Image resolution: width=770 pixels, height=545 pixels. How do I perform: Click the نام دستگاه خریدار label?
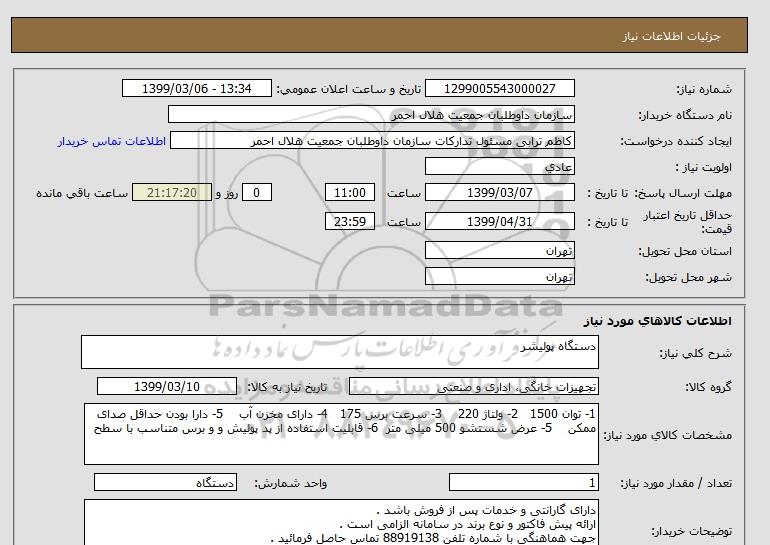(685, 115)
